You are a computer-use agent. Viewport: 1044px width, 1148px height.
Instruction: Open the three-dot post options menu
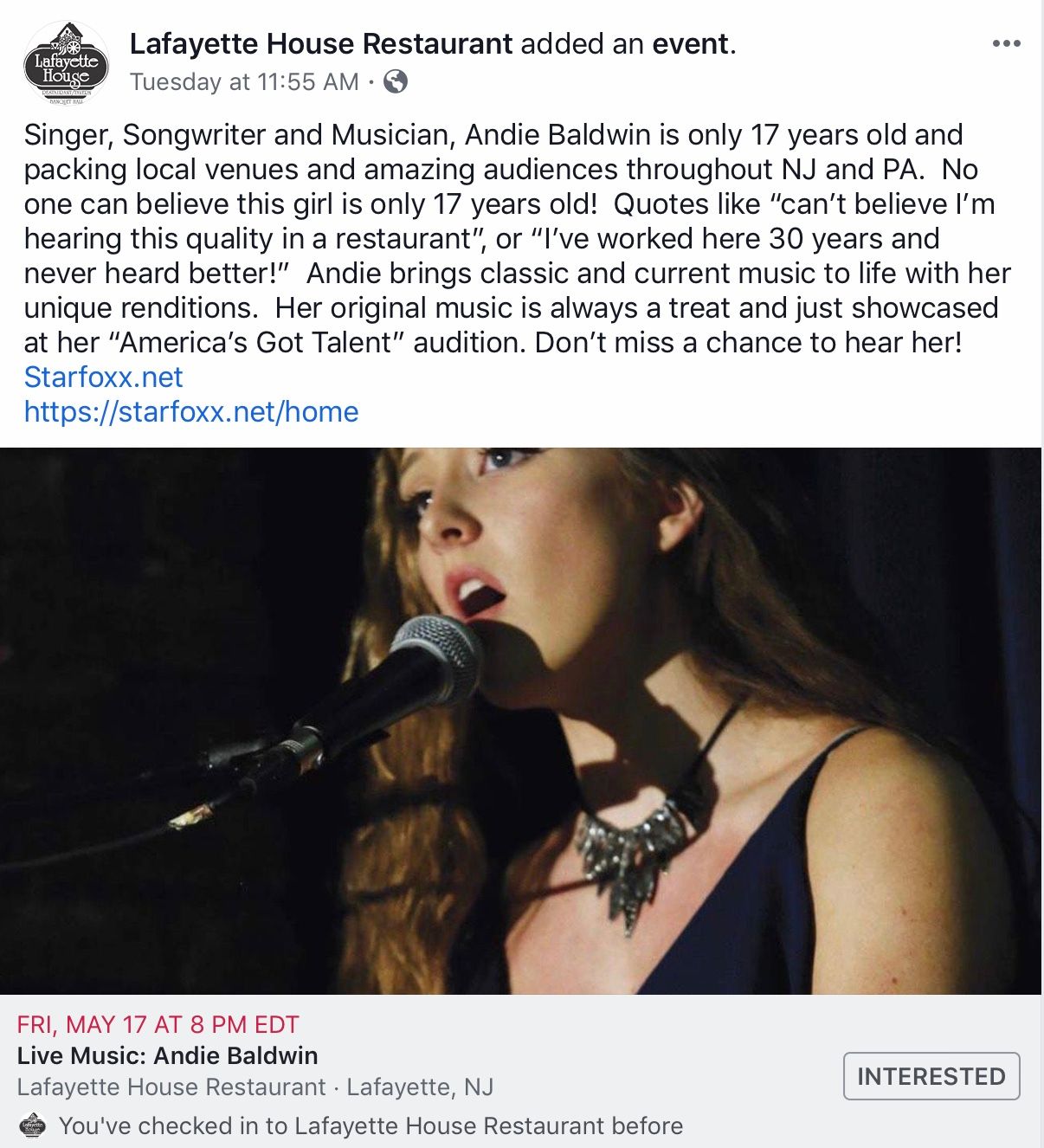pos(1006,44)
